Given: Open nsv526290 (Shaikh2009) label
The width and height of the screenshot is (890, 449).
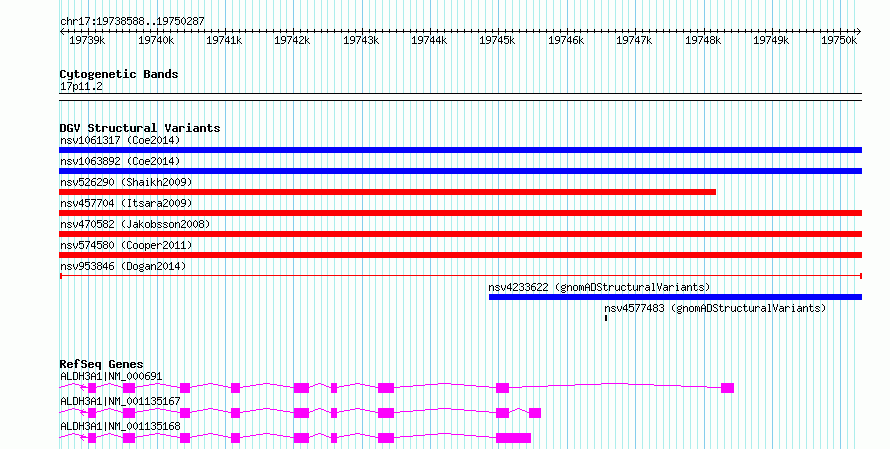Looking at the screenshot, I should click(x=126, y=182).
